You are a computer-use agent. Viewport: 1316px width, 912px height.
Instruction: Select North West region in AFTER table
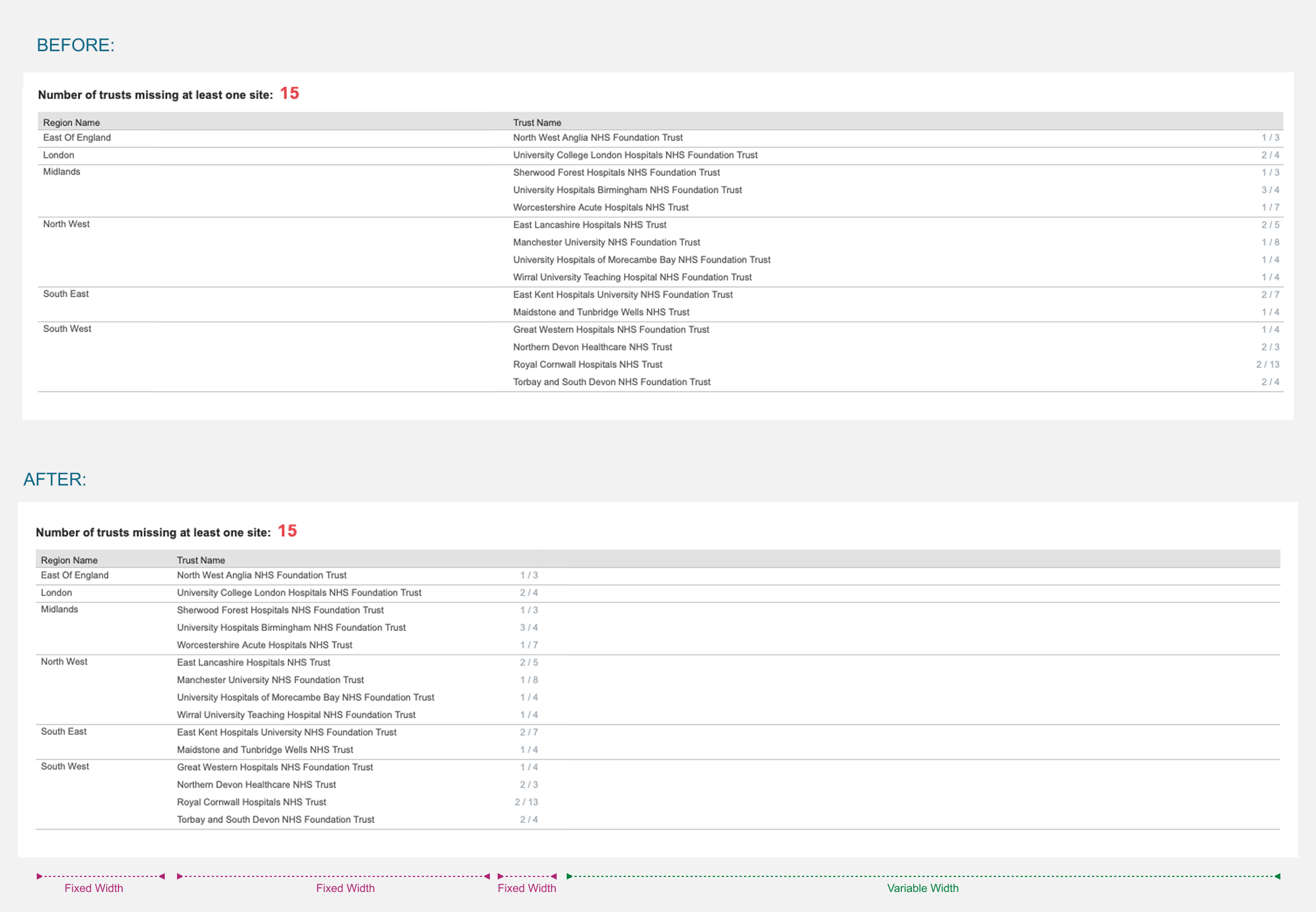point(64,661)
